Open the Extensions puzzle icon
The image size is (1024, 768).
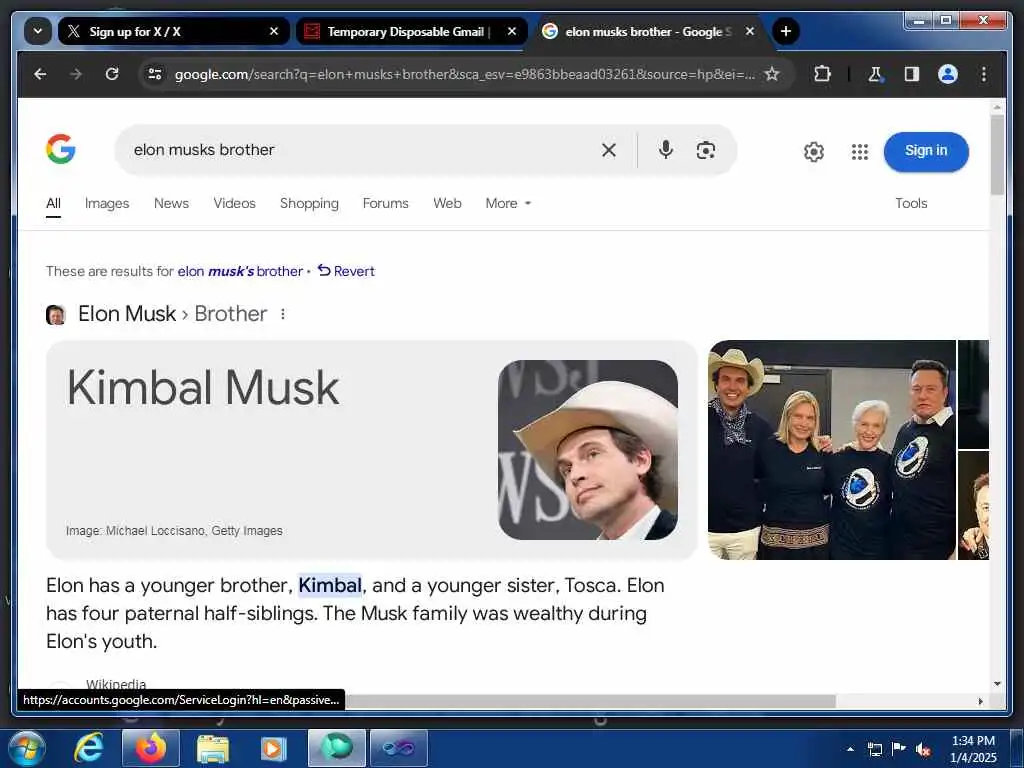click(822, 74)
